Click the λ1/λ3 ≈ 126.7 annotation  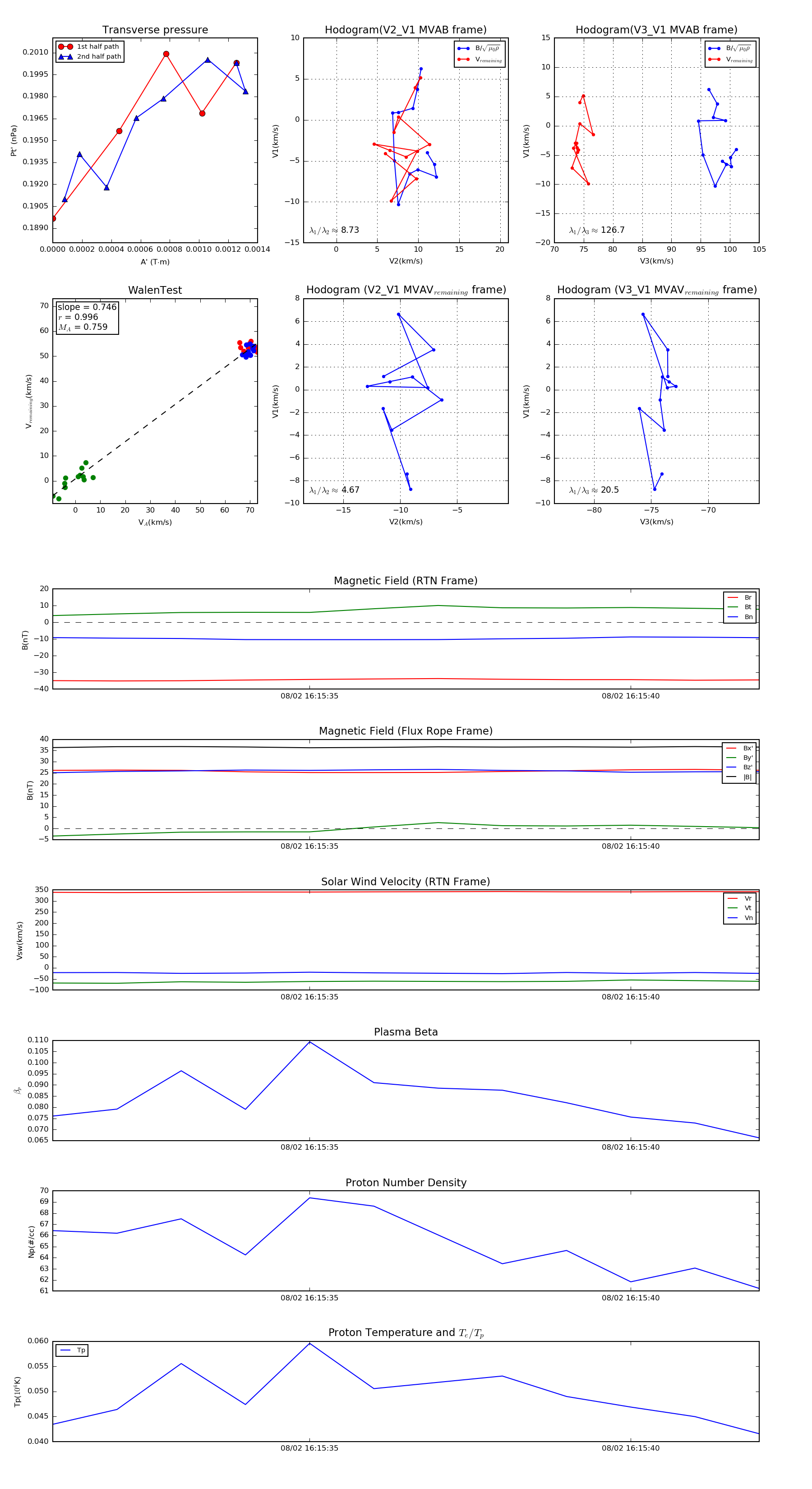click(597, 230)
